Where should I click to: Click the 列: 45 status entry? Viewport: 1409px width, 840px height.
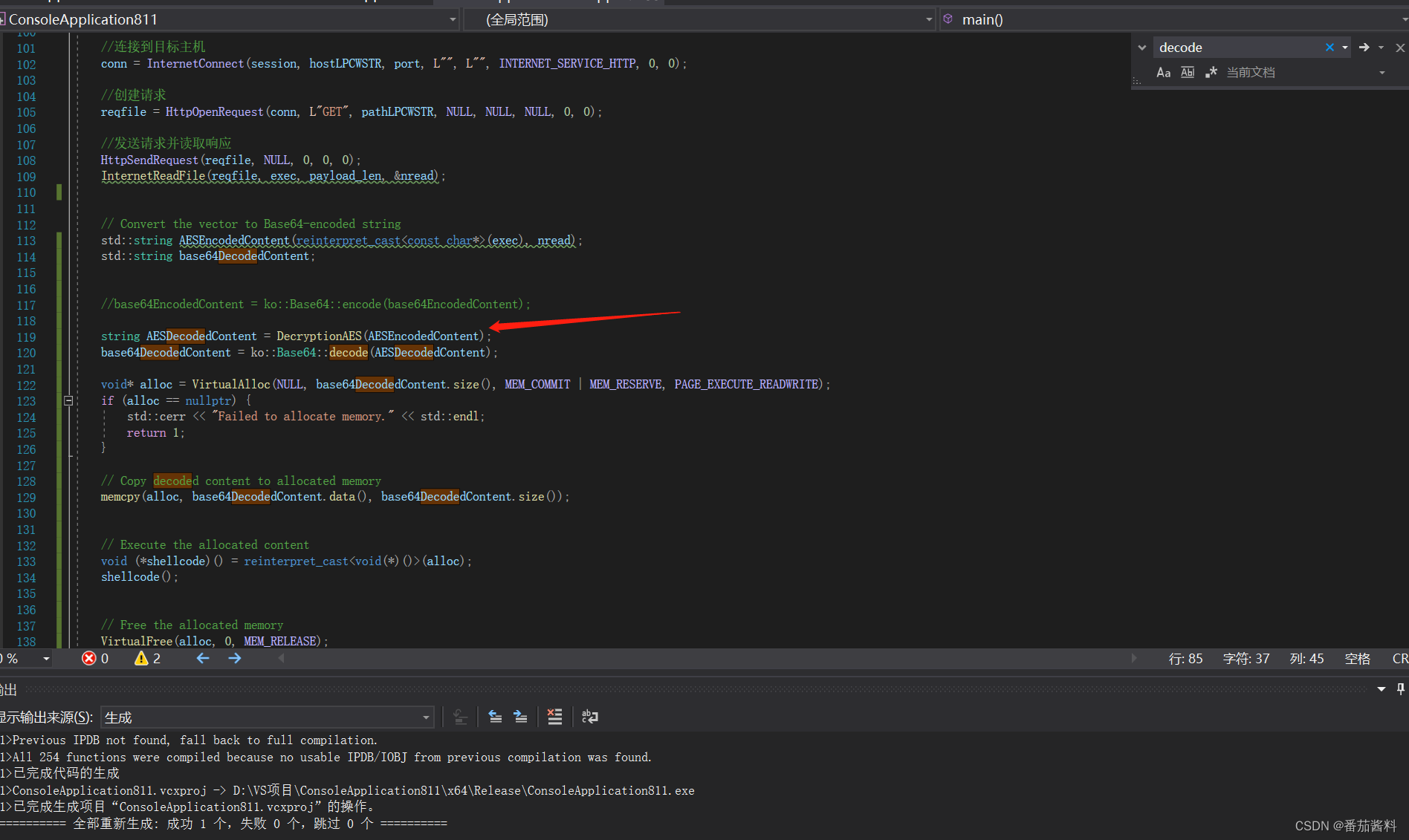(1306, 659)
